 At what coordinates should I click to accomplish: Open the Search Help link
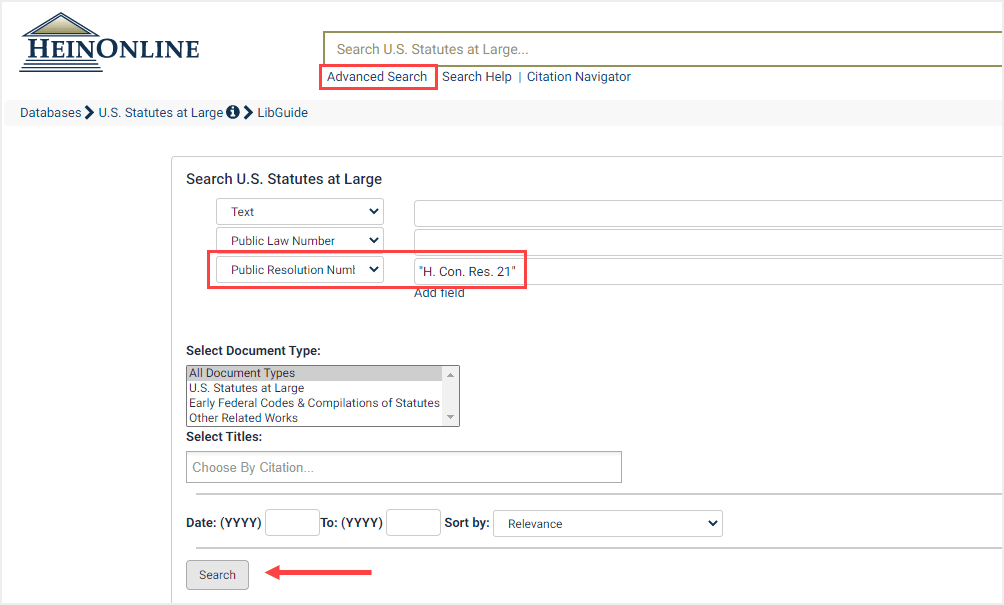coord(476,77)
